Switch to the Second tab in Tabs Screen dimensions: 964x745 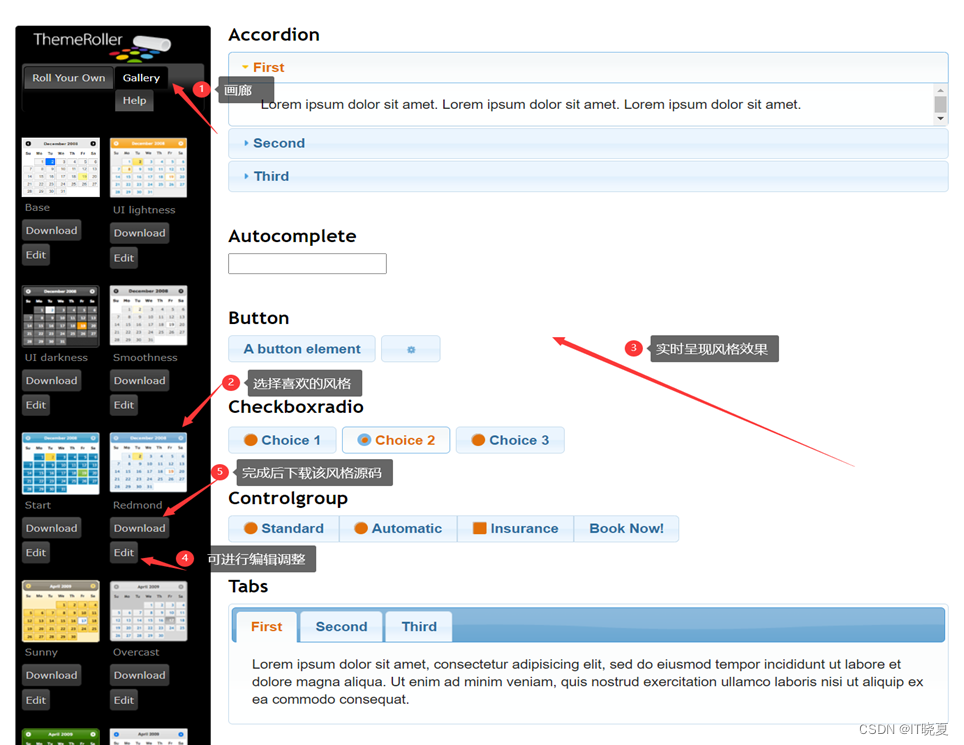click(x=341, y=627)
